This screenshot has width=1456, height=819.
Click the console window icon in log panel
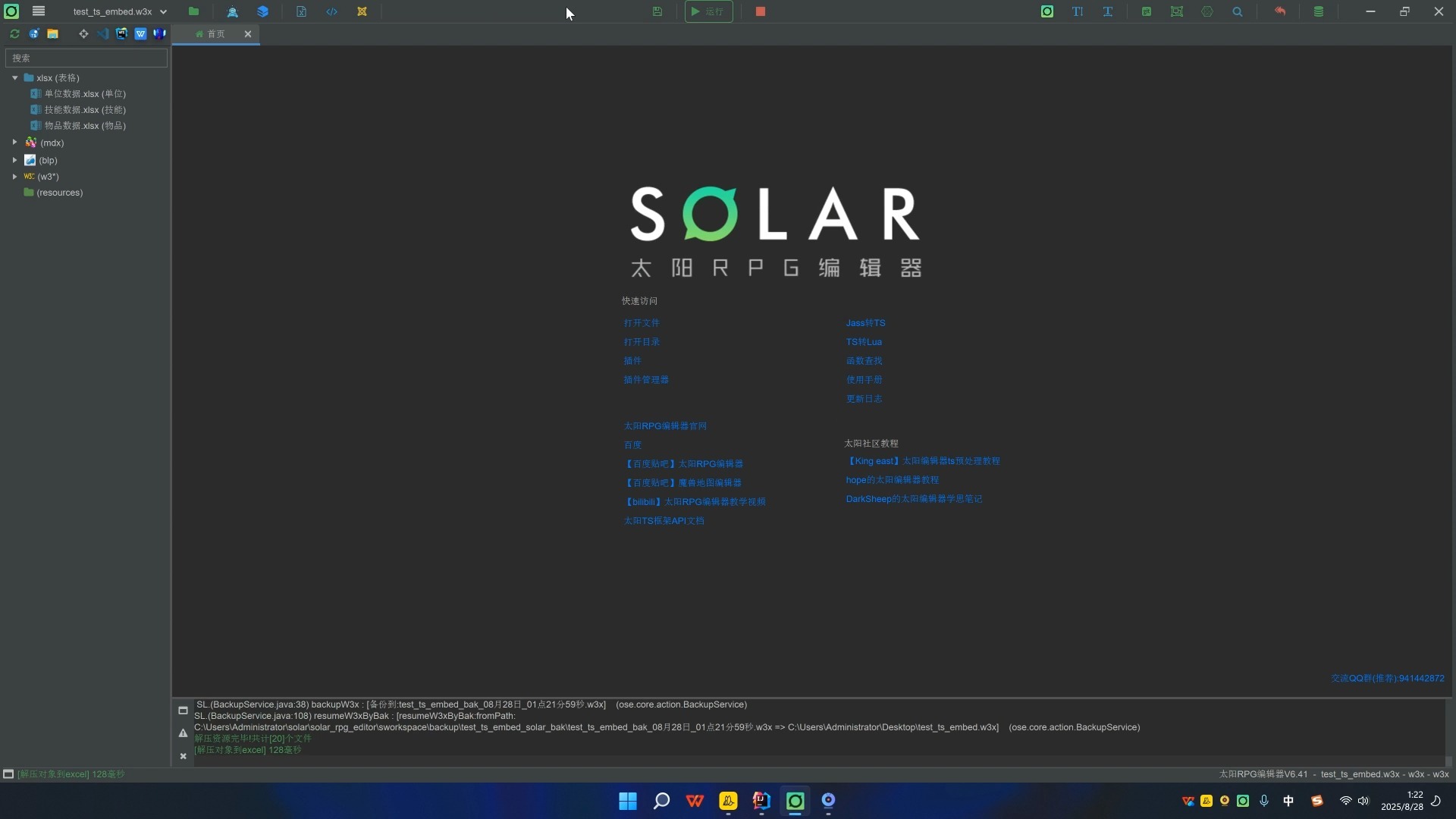[183, 711]
